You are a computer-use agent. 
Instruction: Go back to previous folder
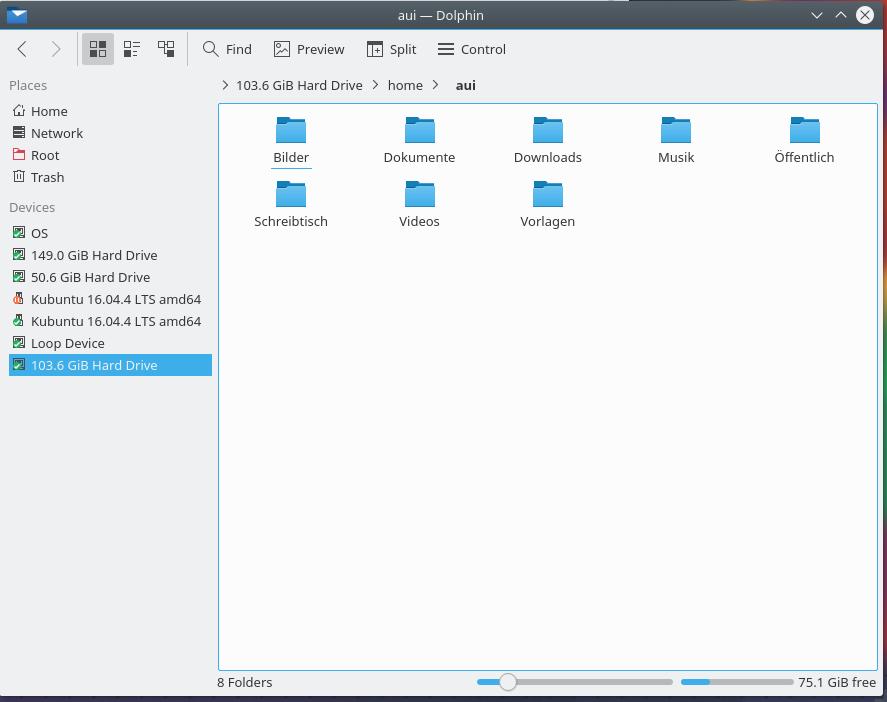pos(22,49)
